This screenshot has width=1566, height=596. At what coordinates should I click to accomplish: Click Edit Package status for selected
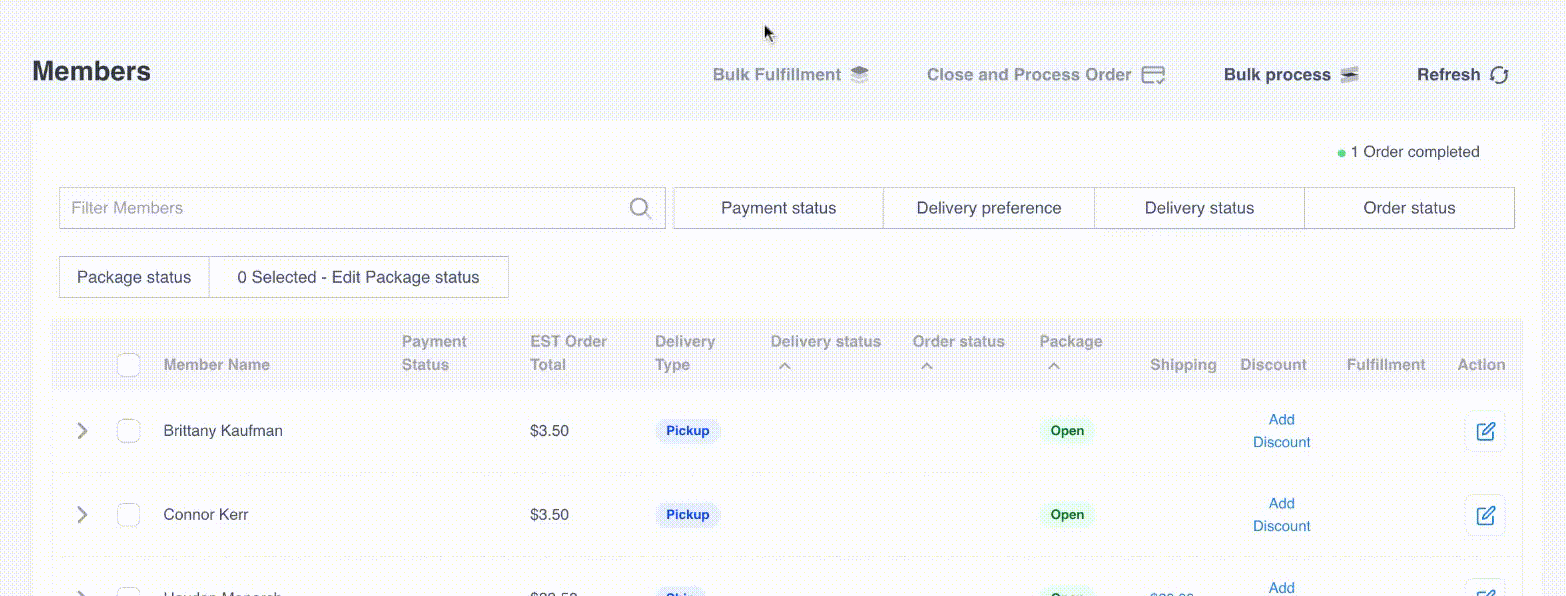pyautogui.click(x=358, y=277)
